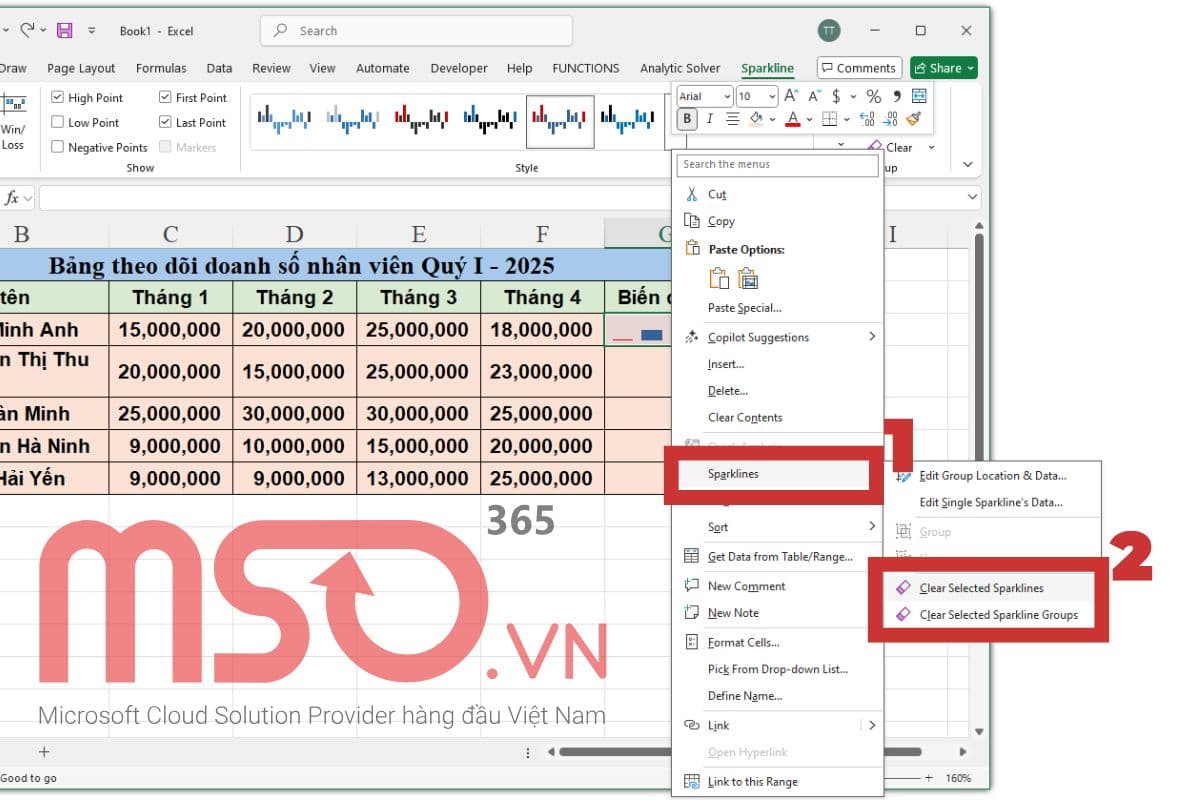The width and height of the screenshot is (1200, 800).
Task: Click Decrease Decimal in mini toolbar
Action: 890,119
